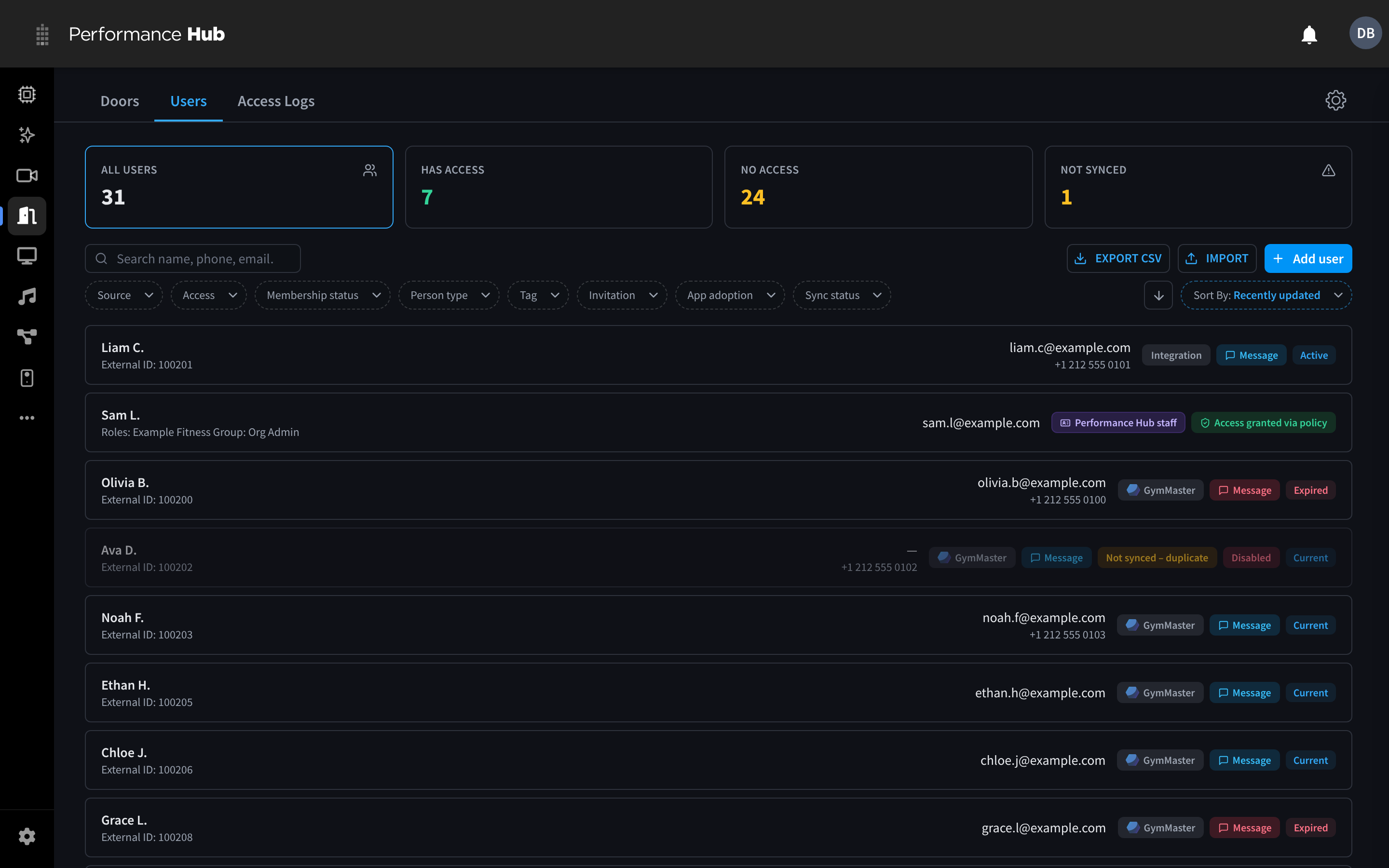Select the All Users summary card
This screenshot has height=868, width=1389.
pos(239,187)
